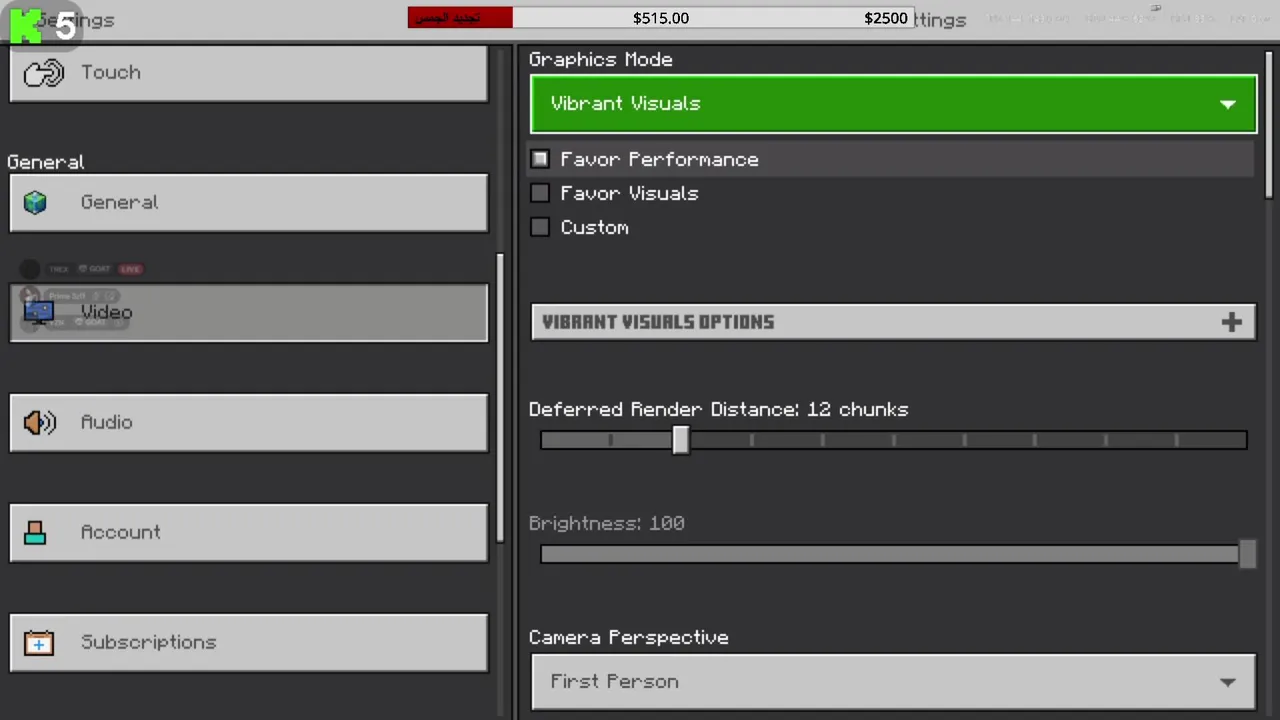1280x720 pixels.
Task: Switch to the Subscriptions settings tab
Action: click(248, 643)
